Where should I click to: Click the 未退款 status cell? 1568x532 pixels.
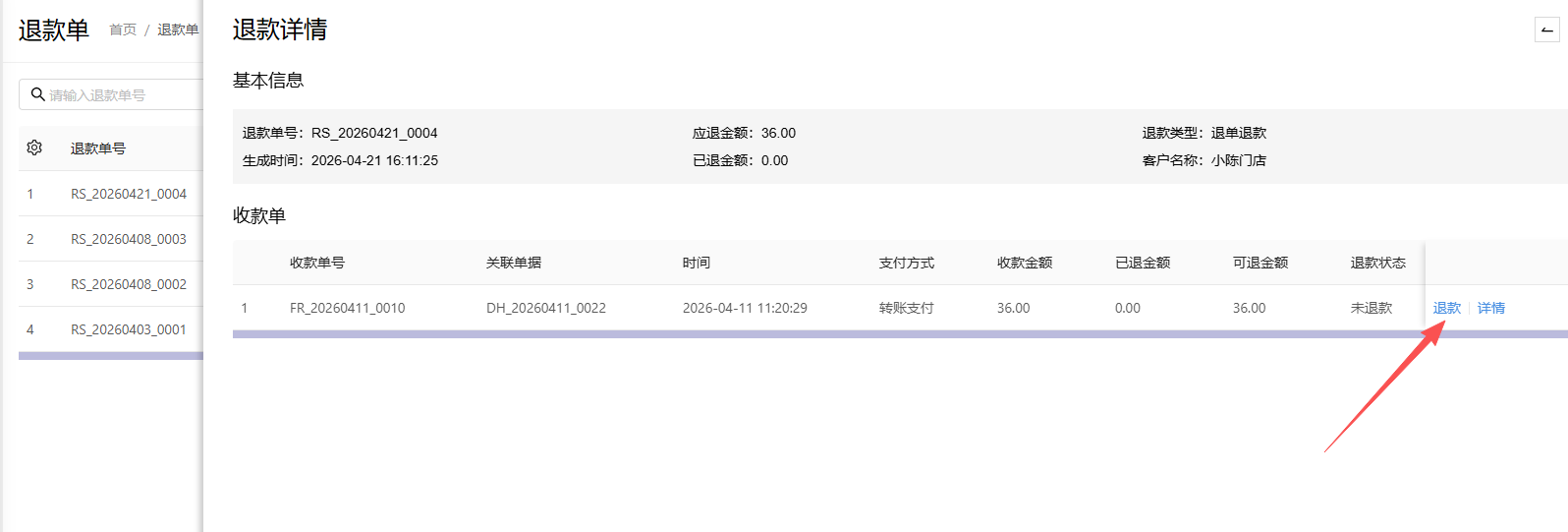(1372, 308)
